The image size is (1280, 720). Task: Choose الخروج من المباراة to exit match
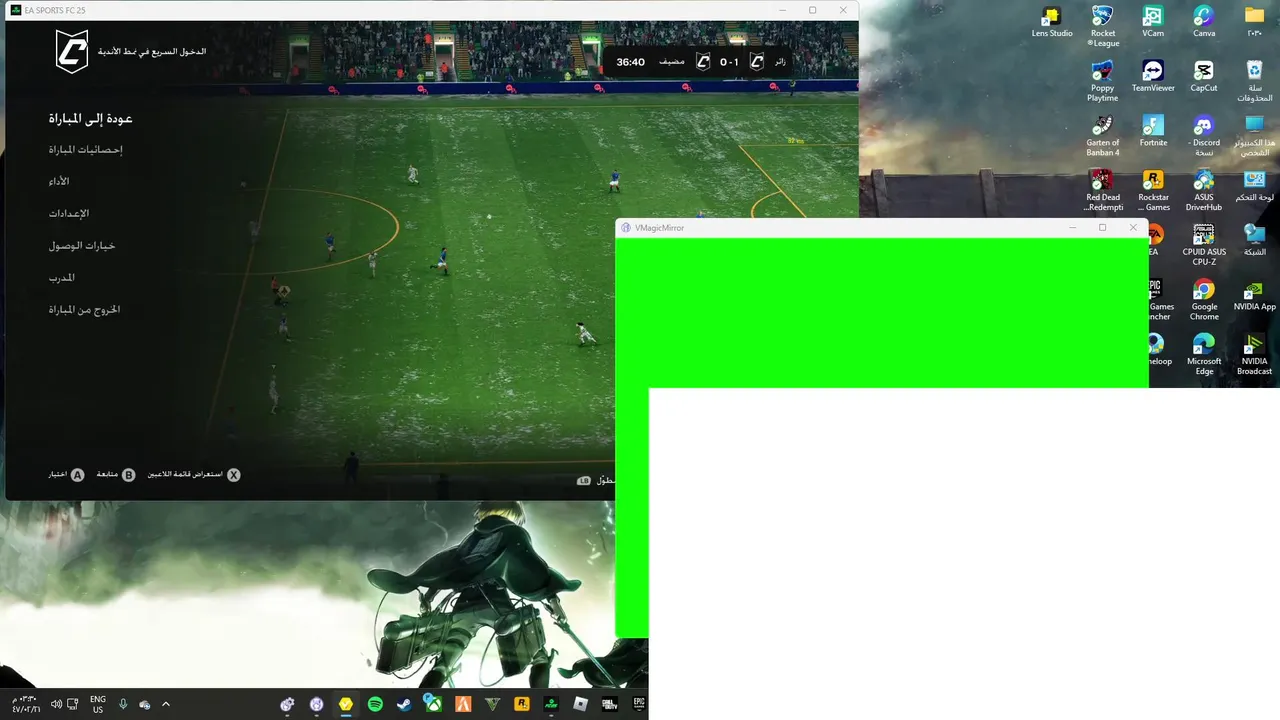pos(84,310)
